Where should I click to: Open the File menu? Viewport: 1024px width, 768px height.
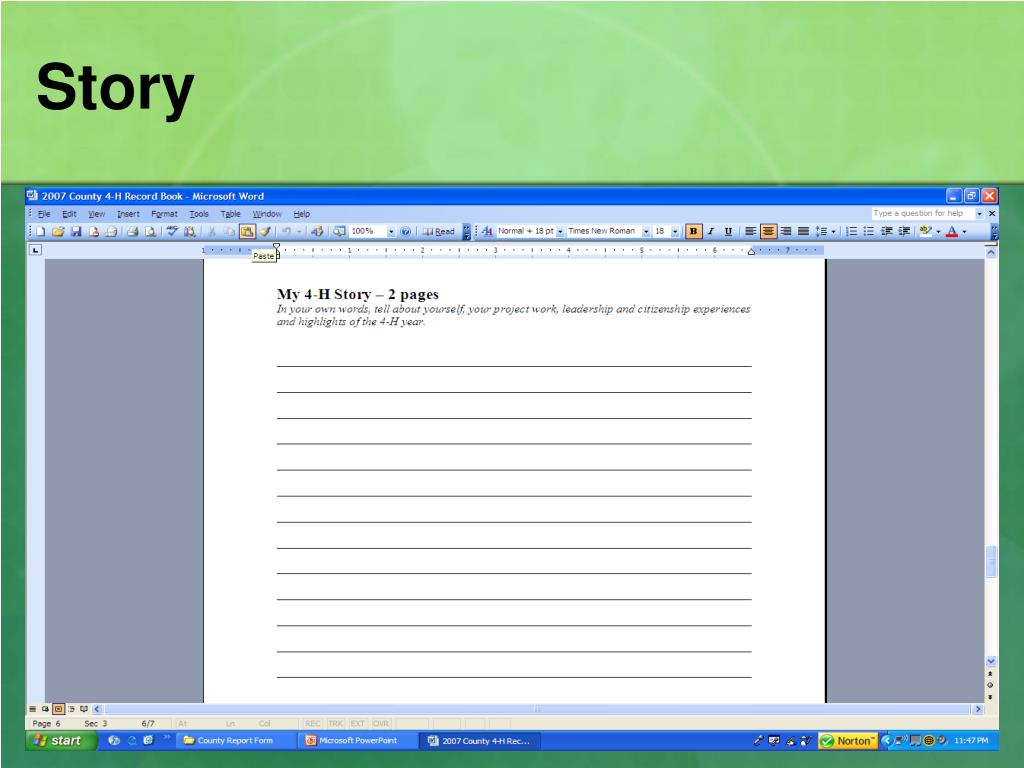pos(44,214)
